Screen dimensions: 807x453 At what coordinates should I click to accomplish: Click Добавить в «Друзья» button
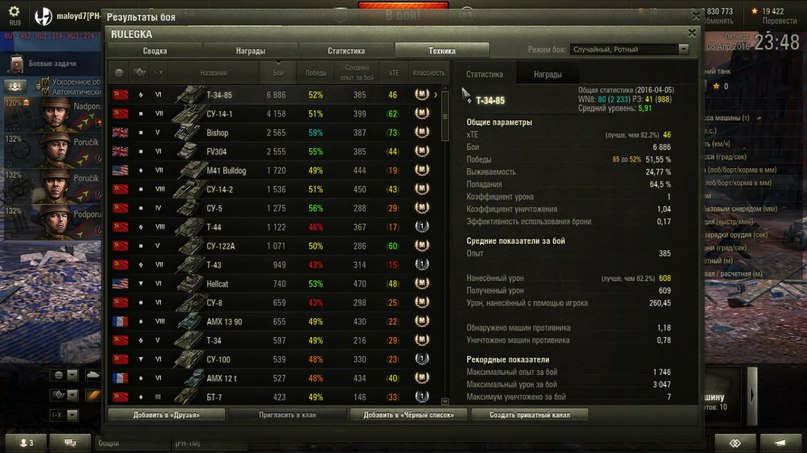(x=166, y=414)
